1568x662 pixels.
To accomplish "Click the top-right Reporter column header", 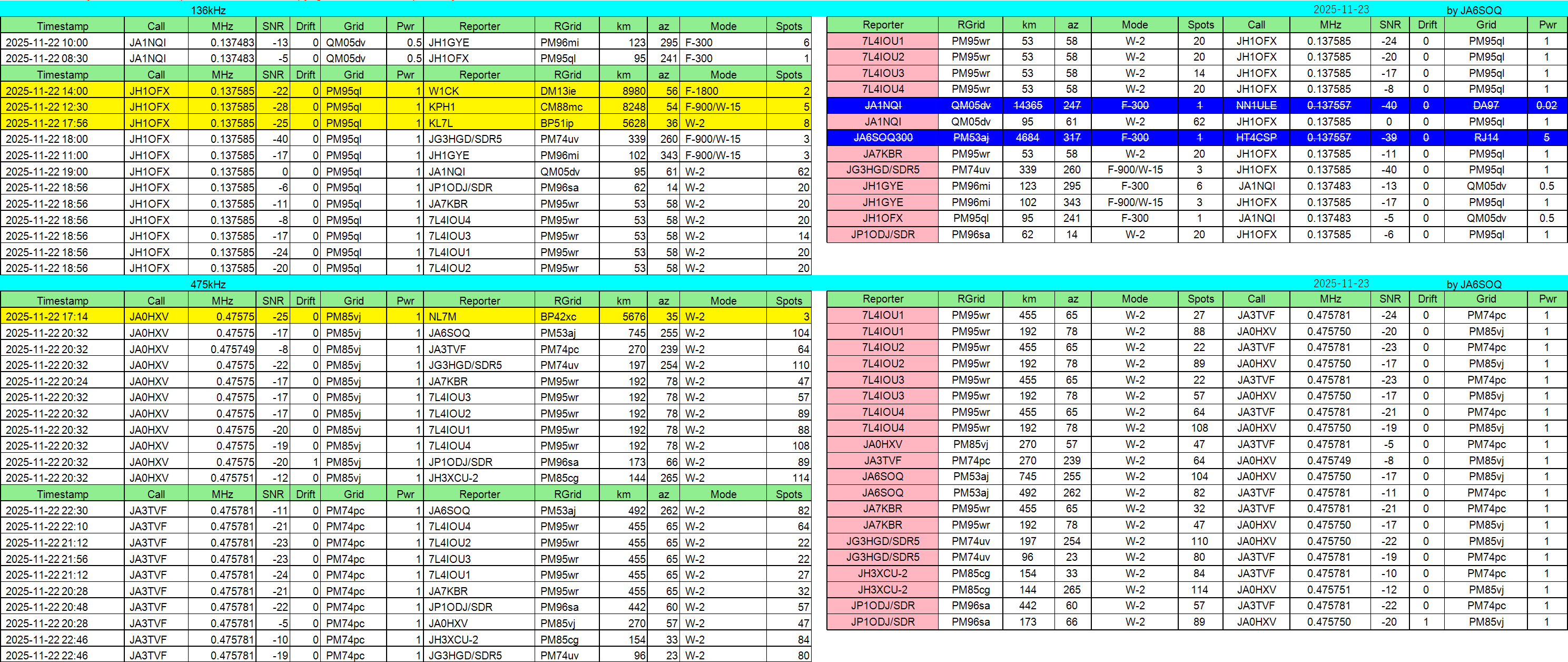I will click(883, 25).
